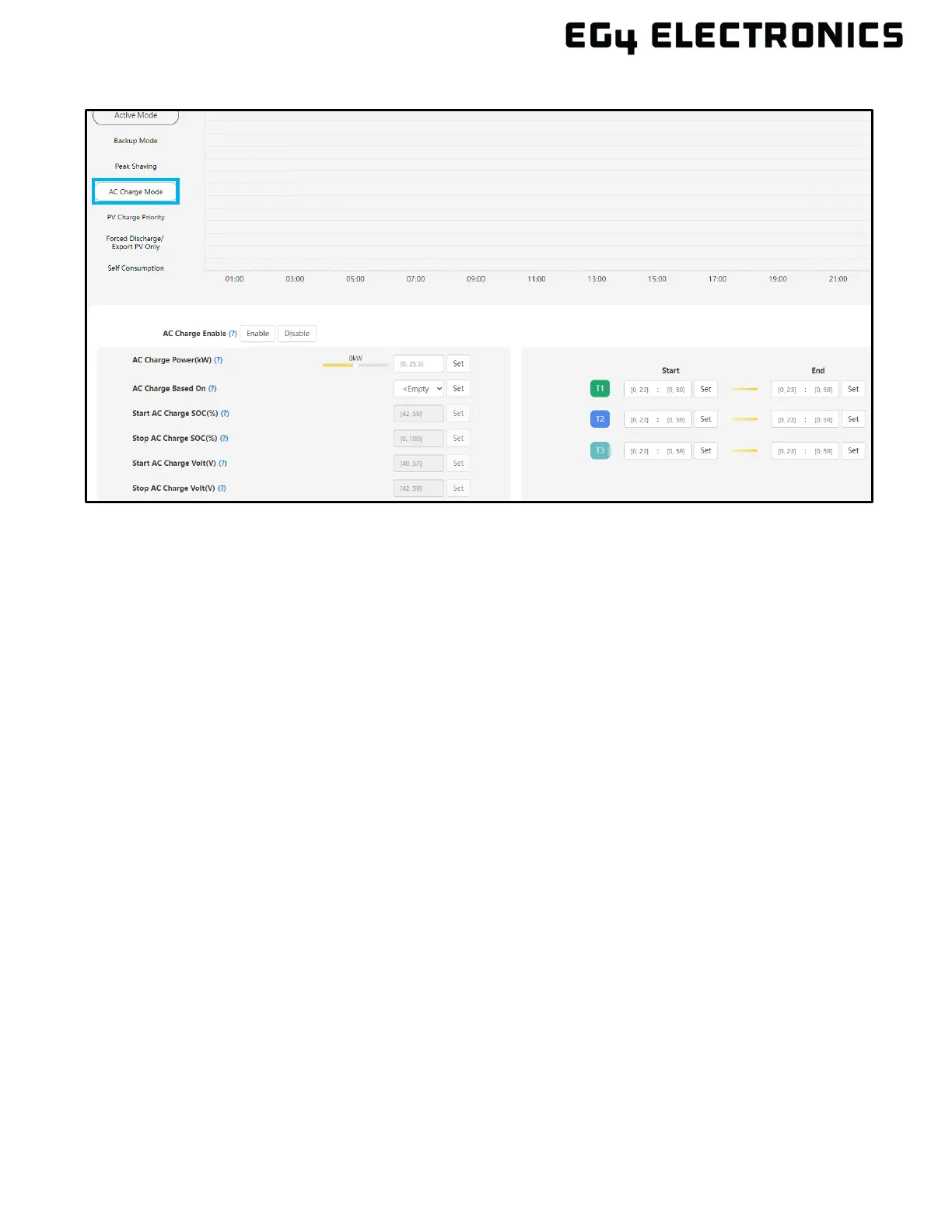This screenshot has width=952, height=1232.
Task: Enable AC Charge
Action: 257,334
